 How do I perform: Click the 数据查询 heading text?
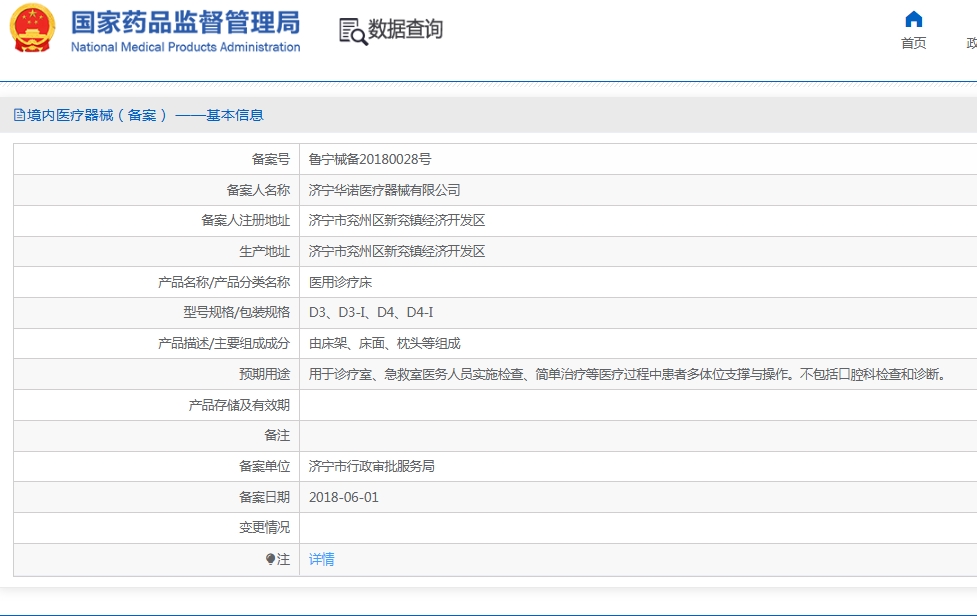[405, 29]
